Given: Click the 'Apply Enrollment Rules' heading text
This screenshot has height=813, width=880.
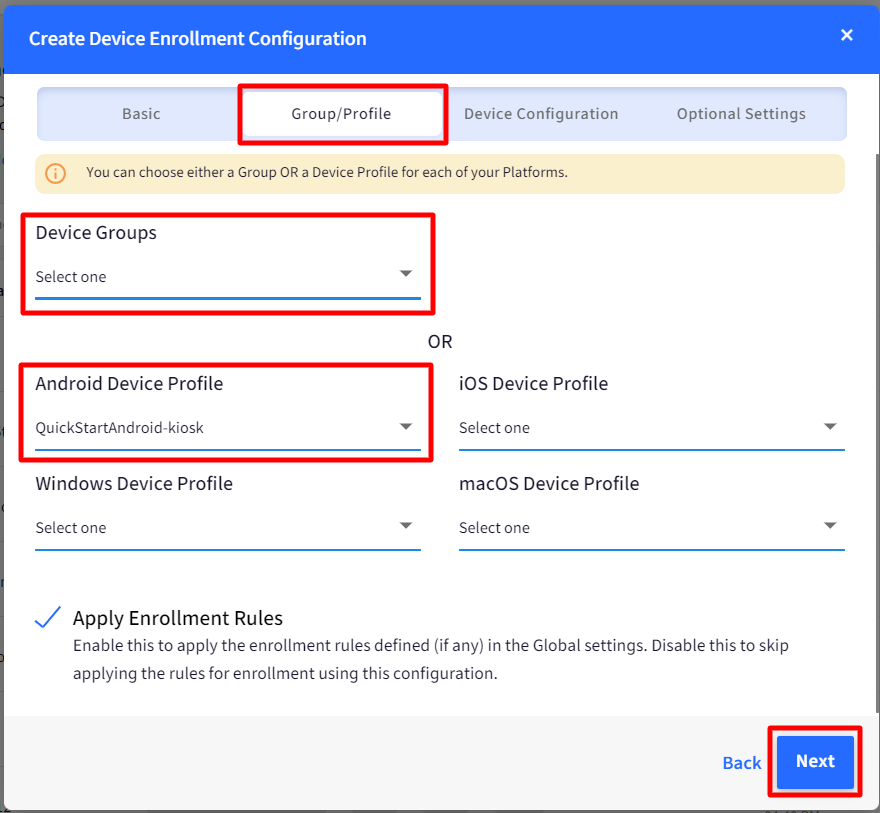Looking at the screenshot, I should point(178,618).
